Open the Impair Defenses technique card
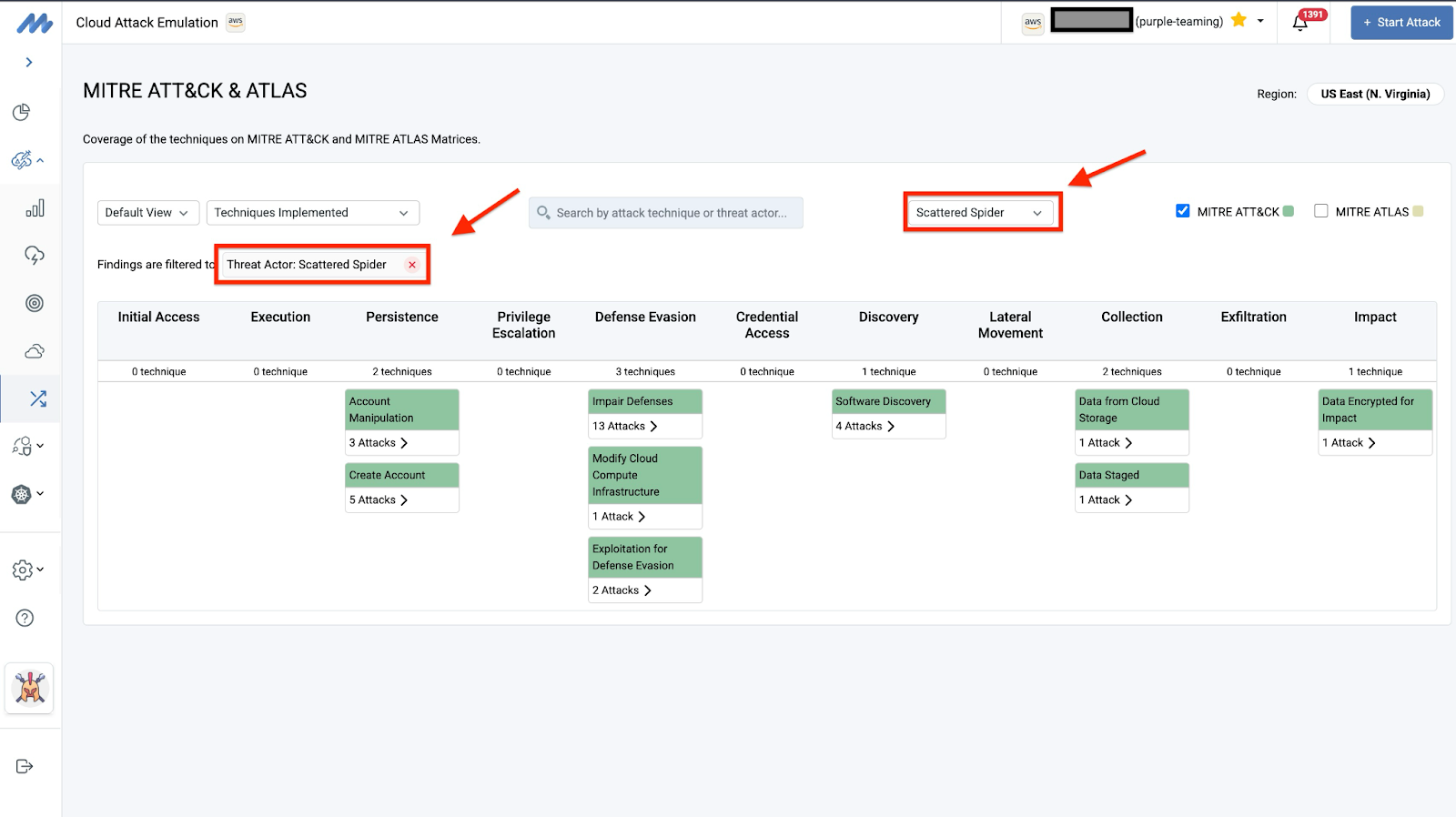 645,401
